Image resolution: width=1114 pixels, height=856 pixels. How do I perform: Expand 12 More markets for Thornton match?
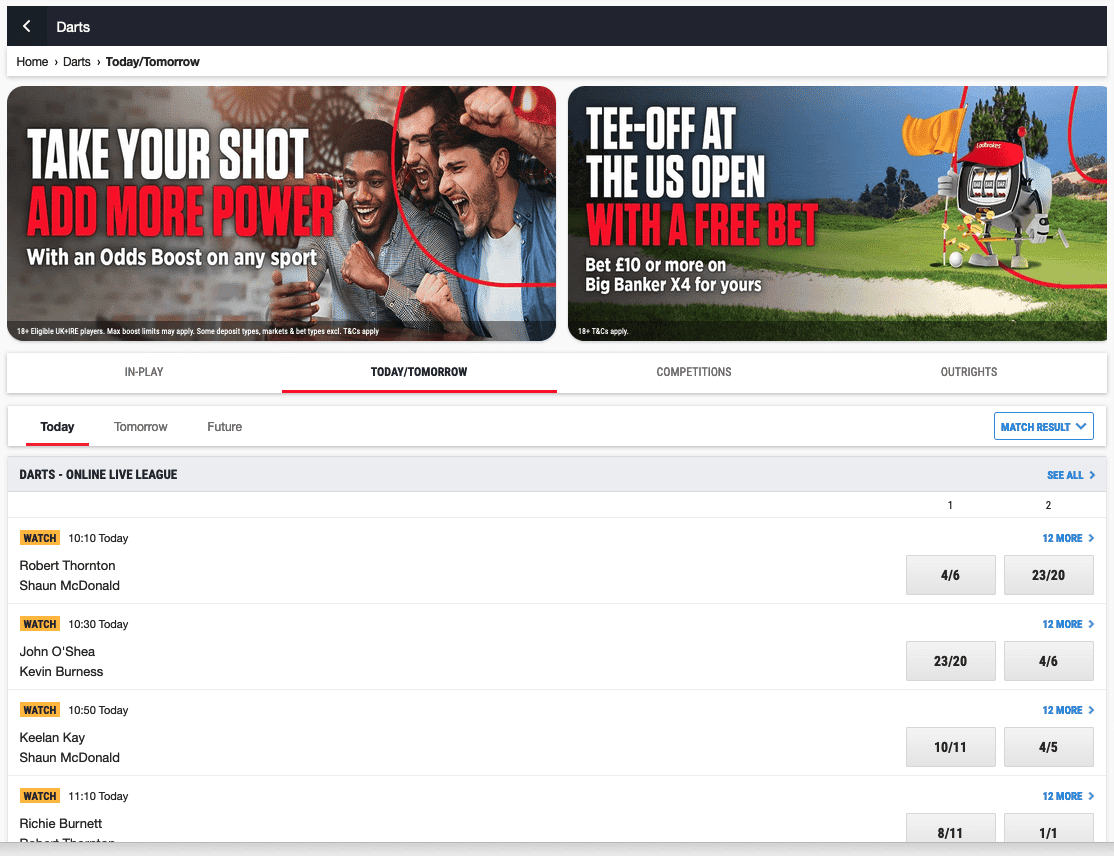click(x=1067, y=538)
